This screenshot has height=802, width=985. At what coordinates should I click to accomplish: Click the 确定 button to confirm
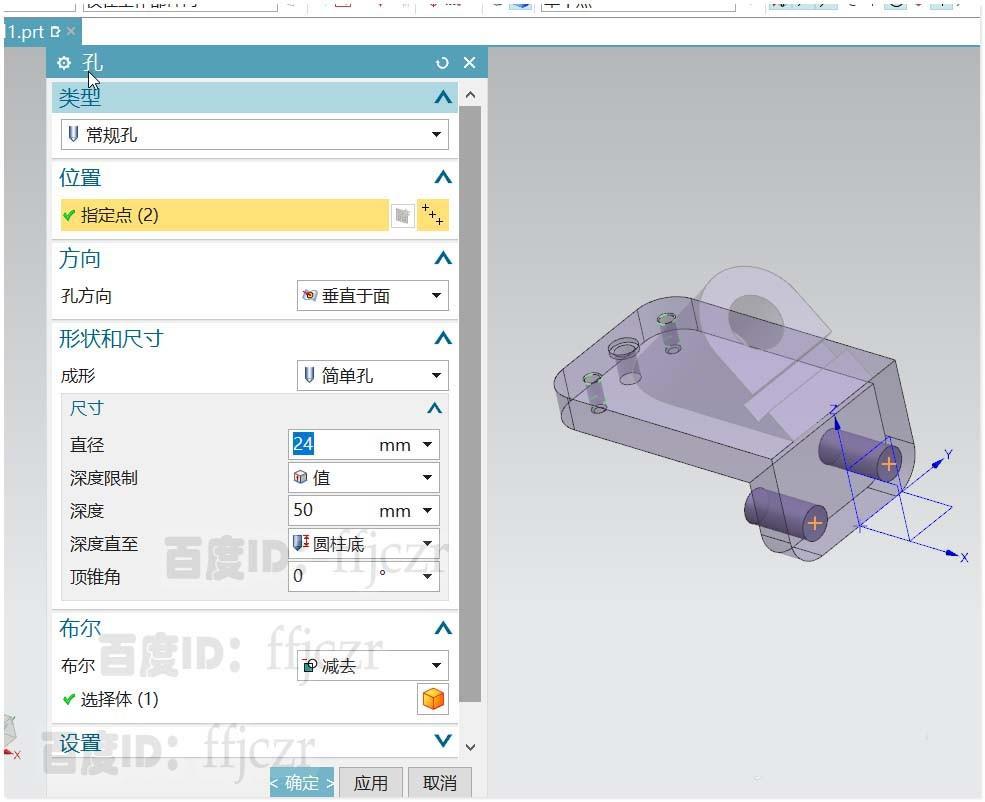click(x=300, y=783)
